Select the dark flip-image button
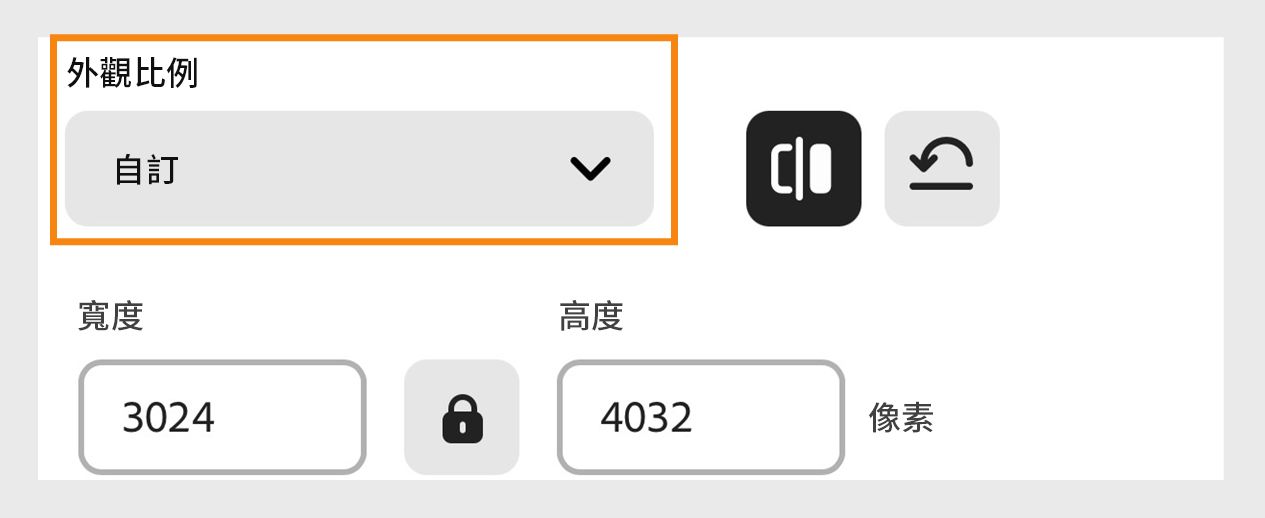1265x518 pixels. pos(803,168)
